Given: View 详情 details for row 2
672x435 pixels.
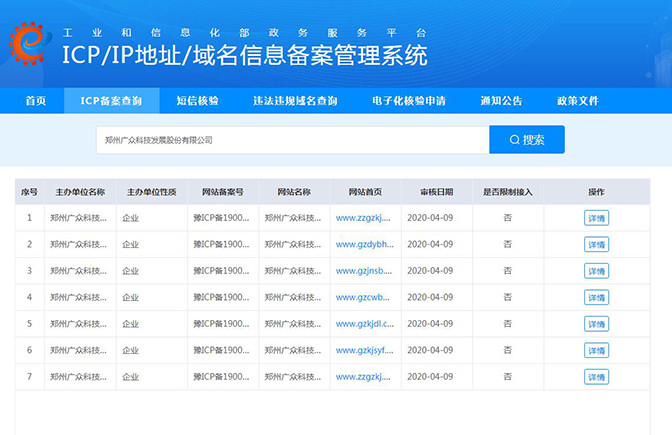Looking at the screenshot, I should click(x=596, y=244).
